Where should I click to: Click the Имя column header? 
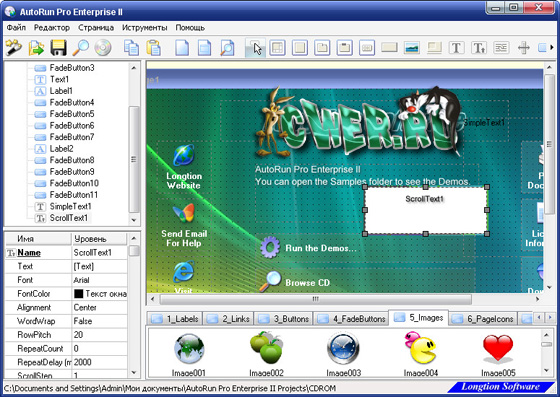(38, 238)
